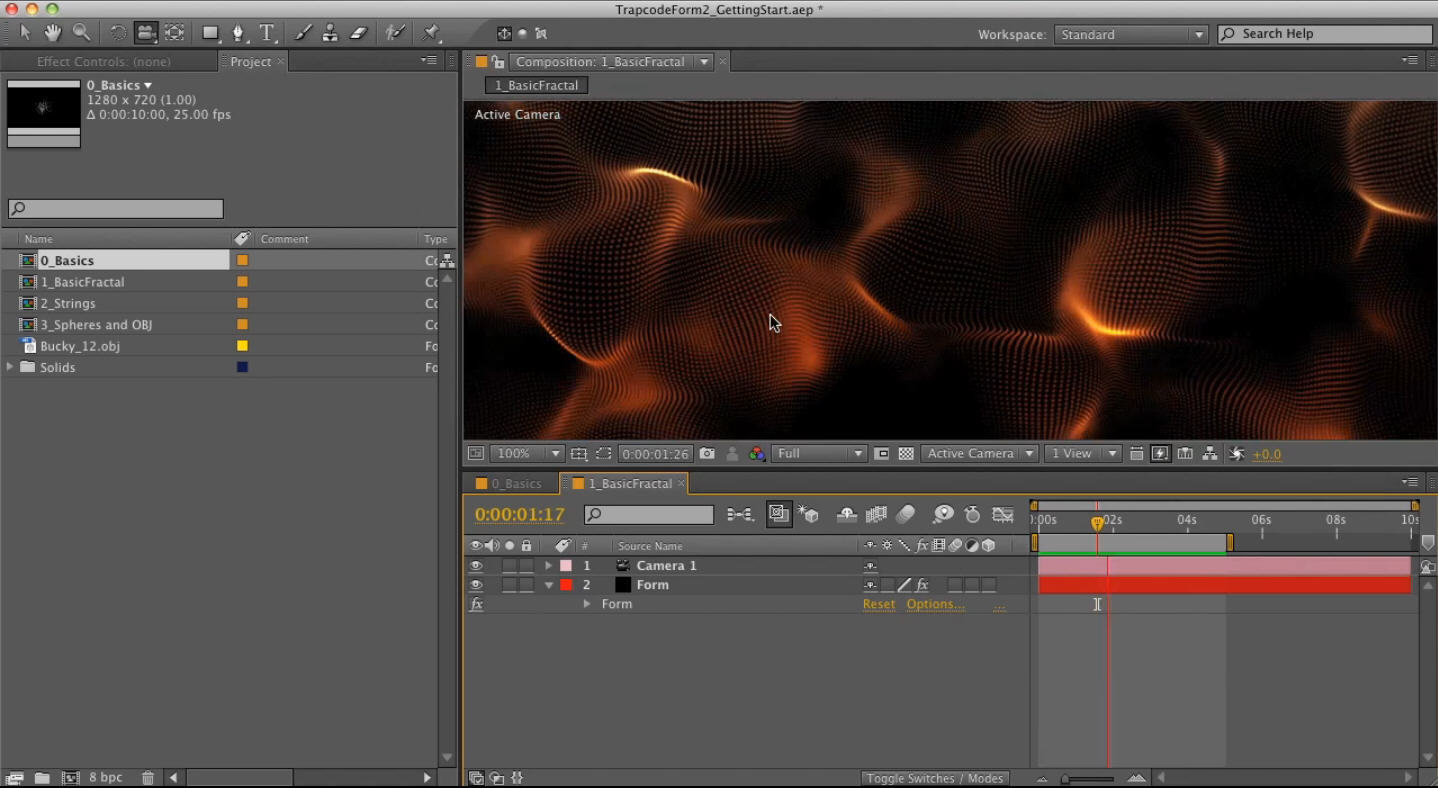Open the Active Camera view dropdown
The width and height of the screenshot is (1438, 788).
click(980, 454)
